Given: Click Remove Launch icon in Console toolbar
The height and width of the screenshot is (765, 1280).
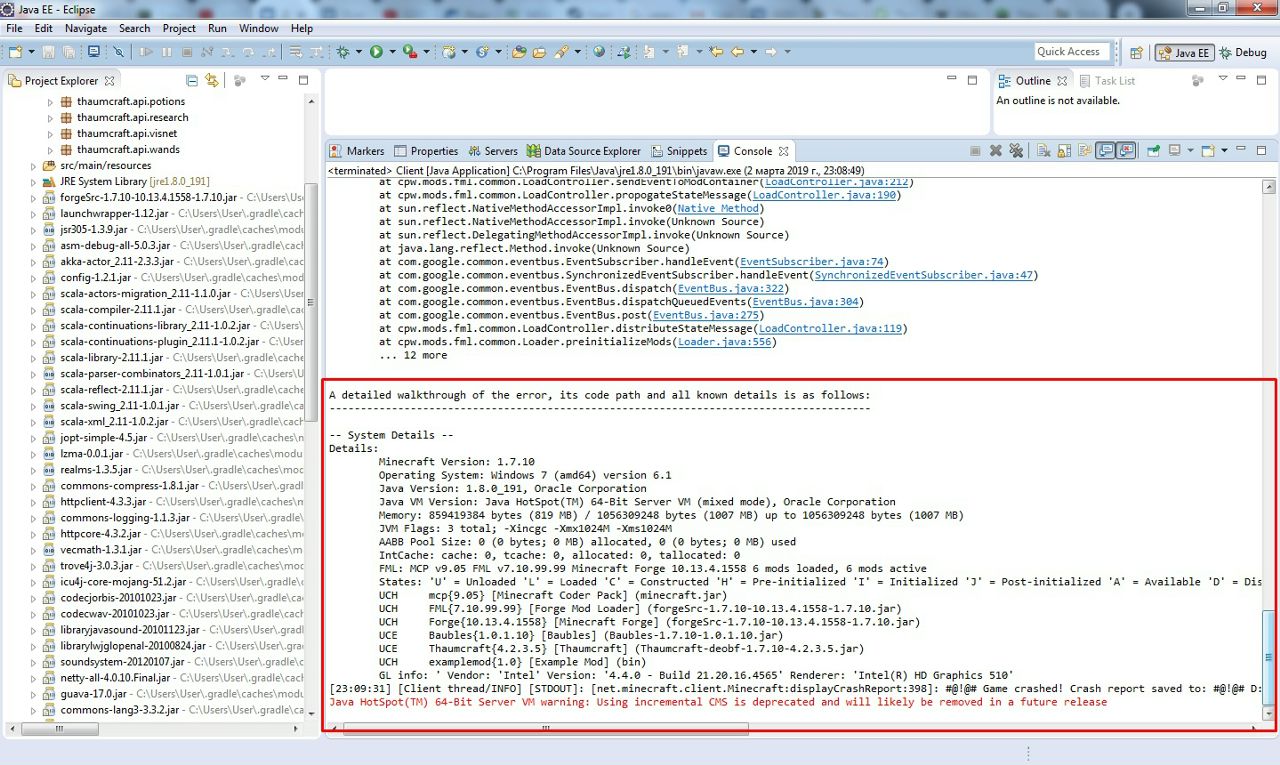Looking at the screenshot, I should pos(996,151).
